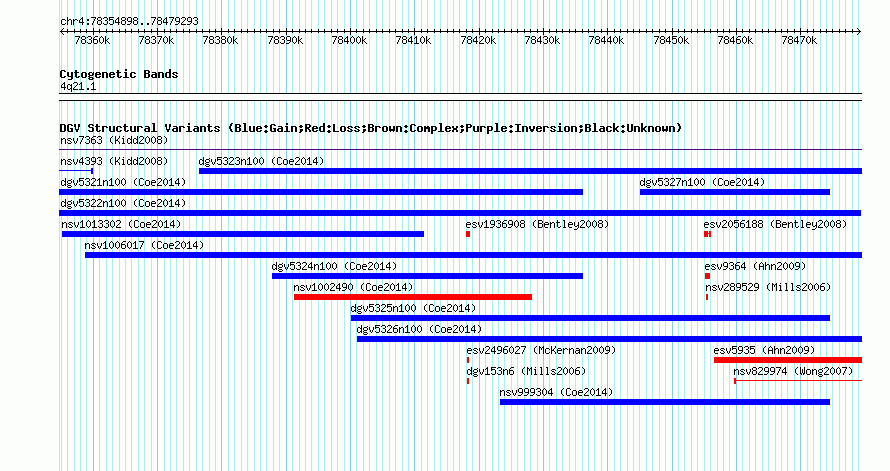Click the dgv5326n100 (Coe2014) label

pos(419,329)
